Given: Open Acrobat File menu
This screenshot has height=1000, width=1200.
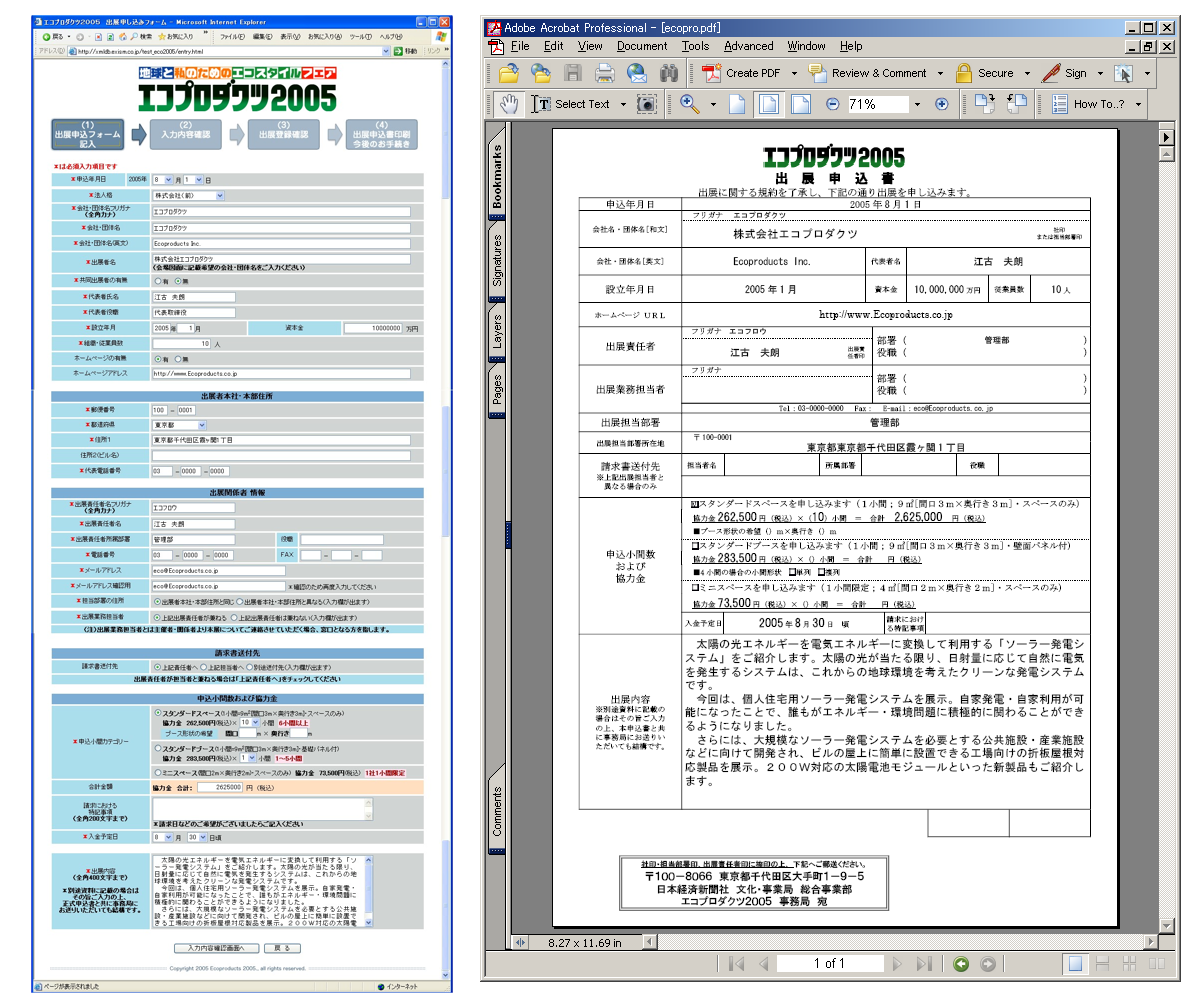Looking at the screenshot, I should click(x=519, y=46).
